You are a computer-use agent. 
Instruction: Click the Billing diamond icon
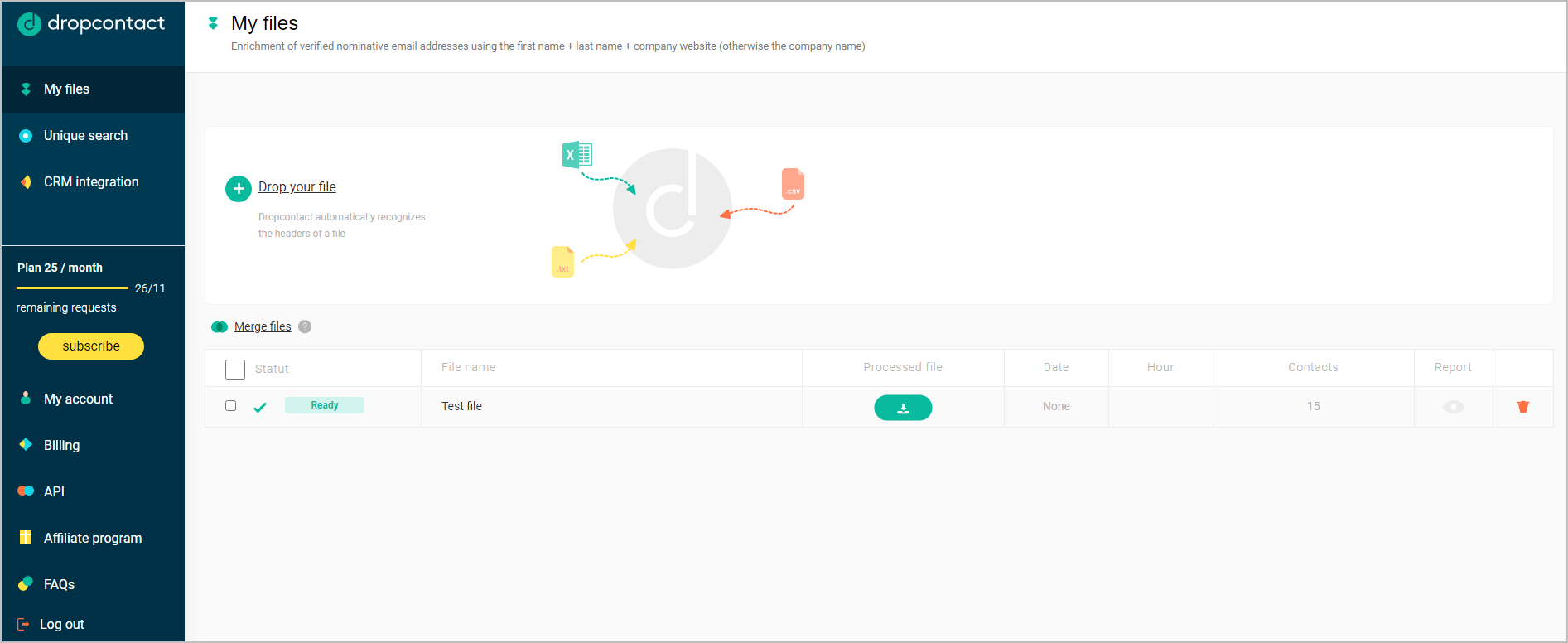(26, 445)
